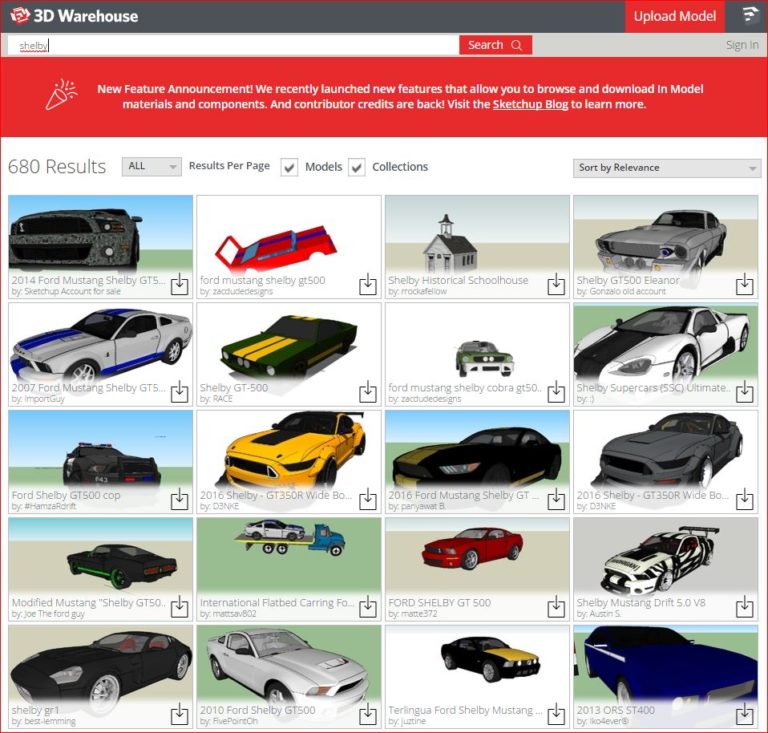Download the Shelby Historical Schoolhouse model
This screenshot has height=733, width=768.
(x=556, y=284)
